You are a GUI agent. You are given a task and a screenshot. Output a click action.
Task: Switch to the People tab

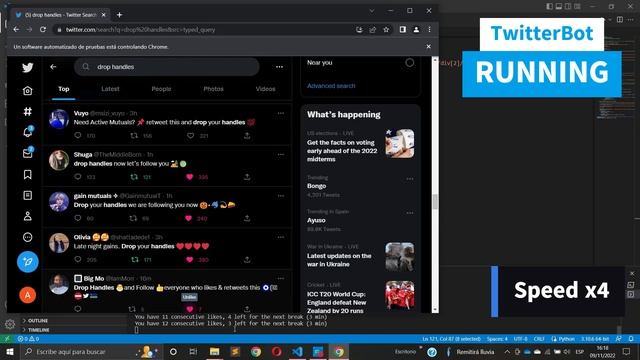pyautogui.click(x=161, y=89)
